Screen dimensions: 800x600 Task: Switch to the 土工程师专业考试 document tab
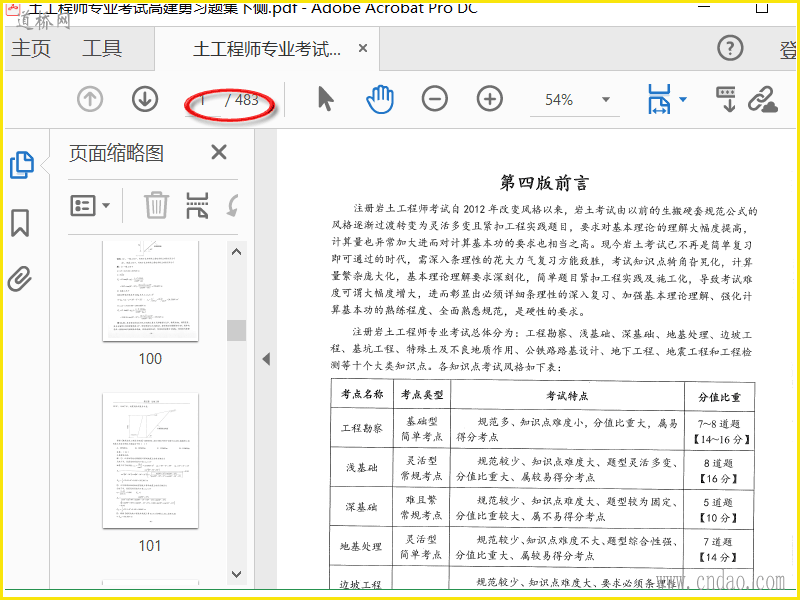tap(267, 49)
